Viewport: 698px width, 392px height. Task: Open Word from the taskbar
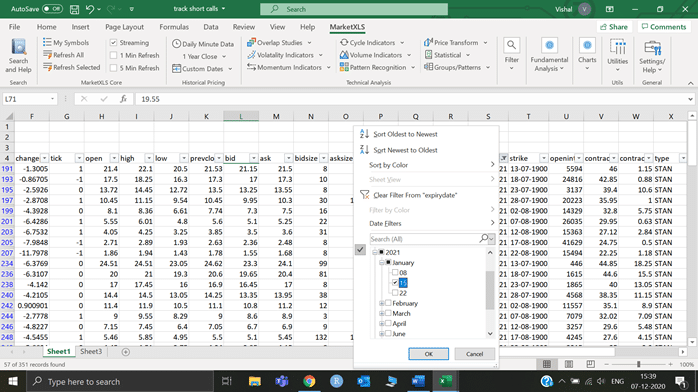tap(418, 381)
